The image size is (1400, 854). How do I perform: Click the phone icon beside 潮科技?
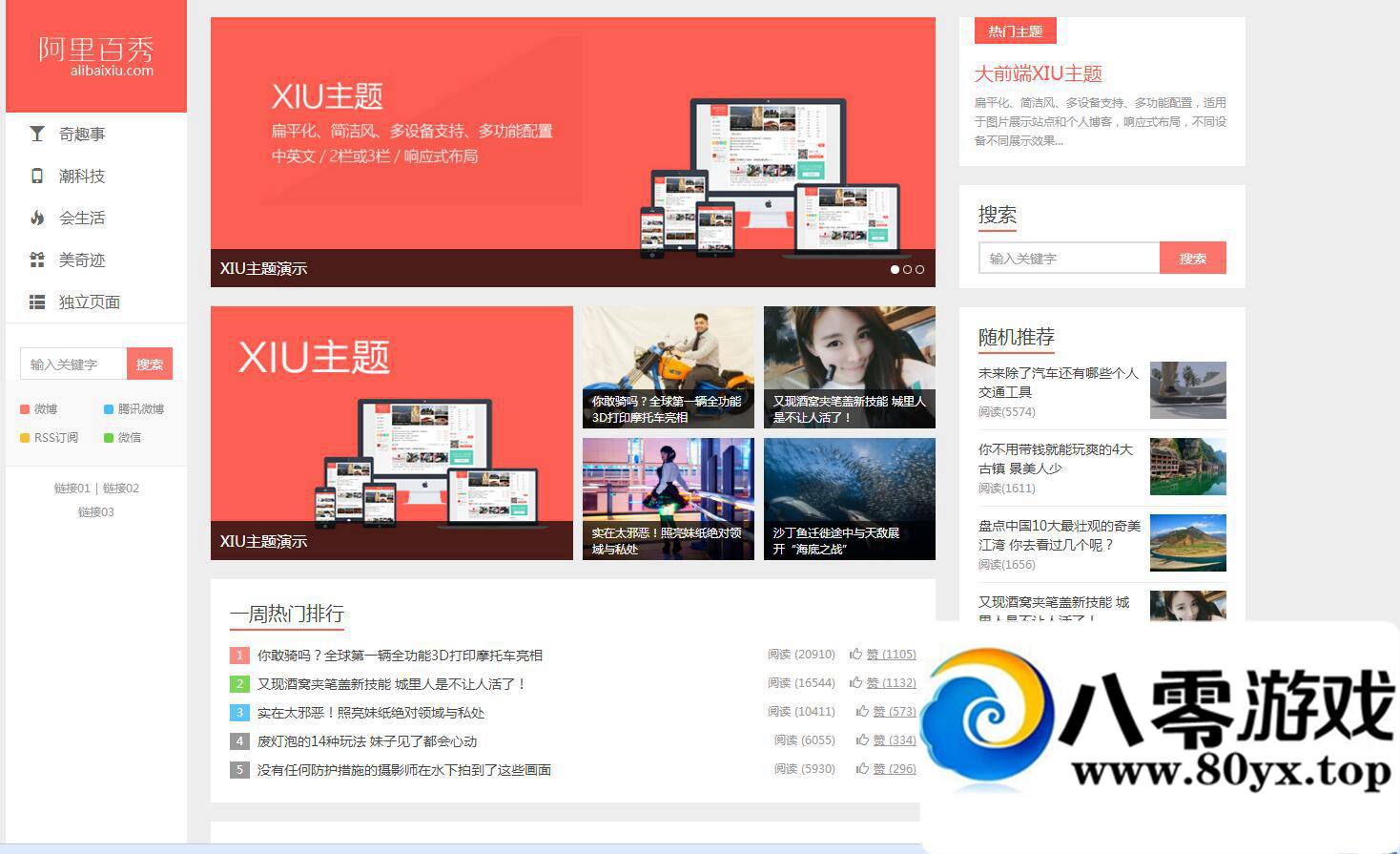[x=37, y=177]
